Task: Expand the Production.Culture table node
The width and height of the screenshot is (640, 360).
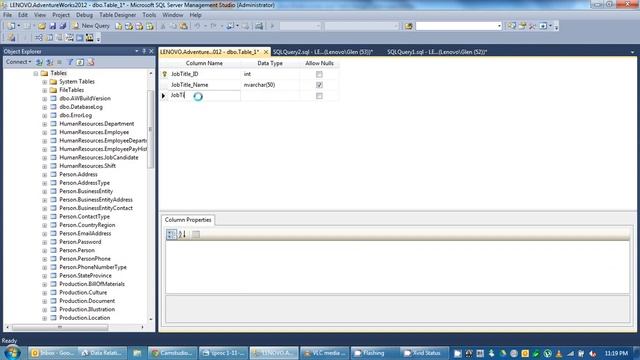Action: tap(44, 293)
